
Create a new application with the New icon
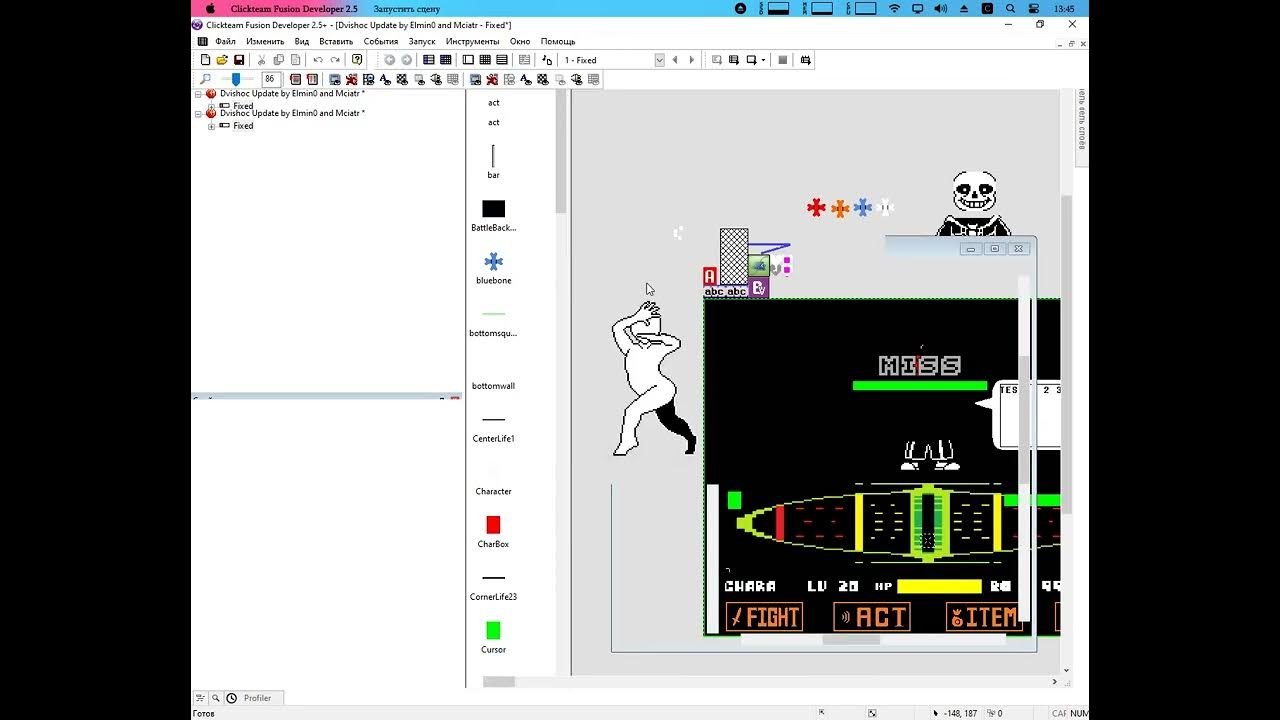point(205,60)
